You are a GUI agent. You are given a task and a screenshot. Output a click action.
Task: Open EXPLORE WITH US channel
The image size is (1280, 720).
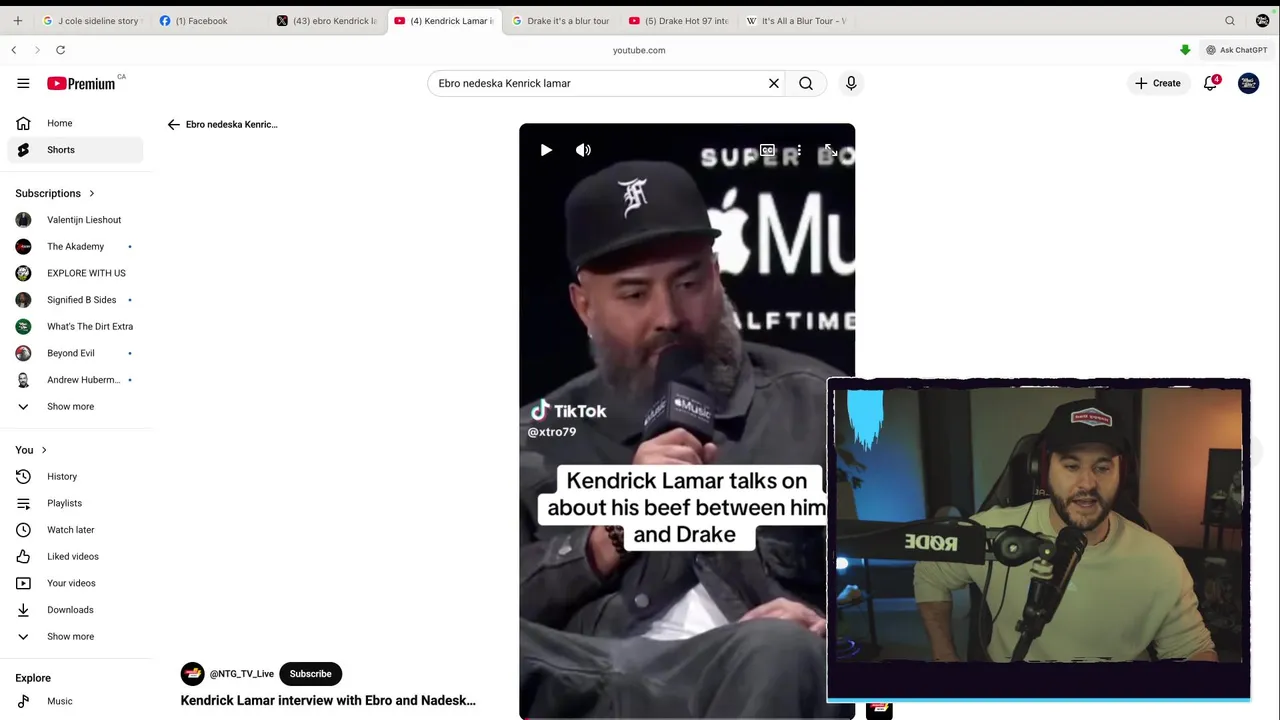click(76, 273)
